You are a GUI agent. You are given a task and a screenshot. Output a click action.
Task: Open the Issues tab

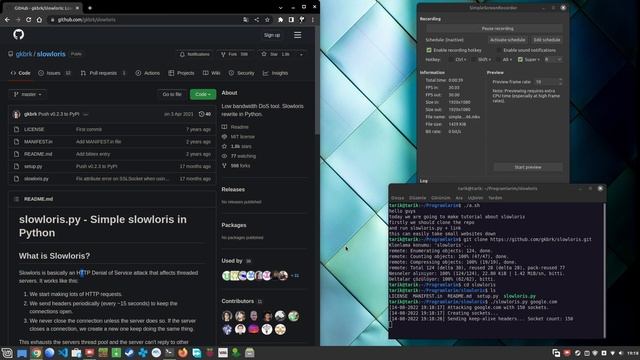pyautogui.click(x=54, y=73)
